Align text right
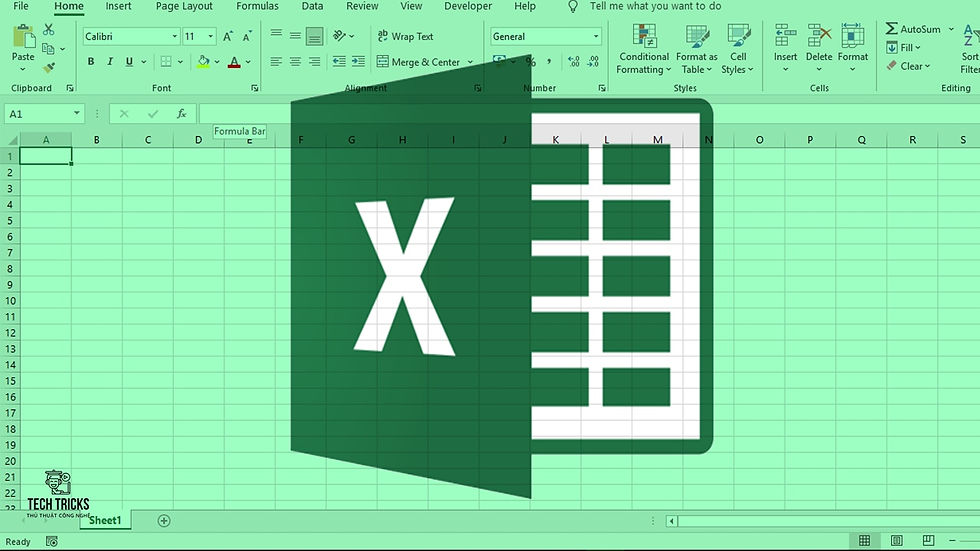This screenshot has height=551, width=980. point(314,62)
